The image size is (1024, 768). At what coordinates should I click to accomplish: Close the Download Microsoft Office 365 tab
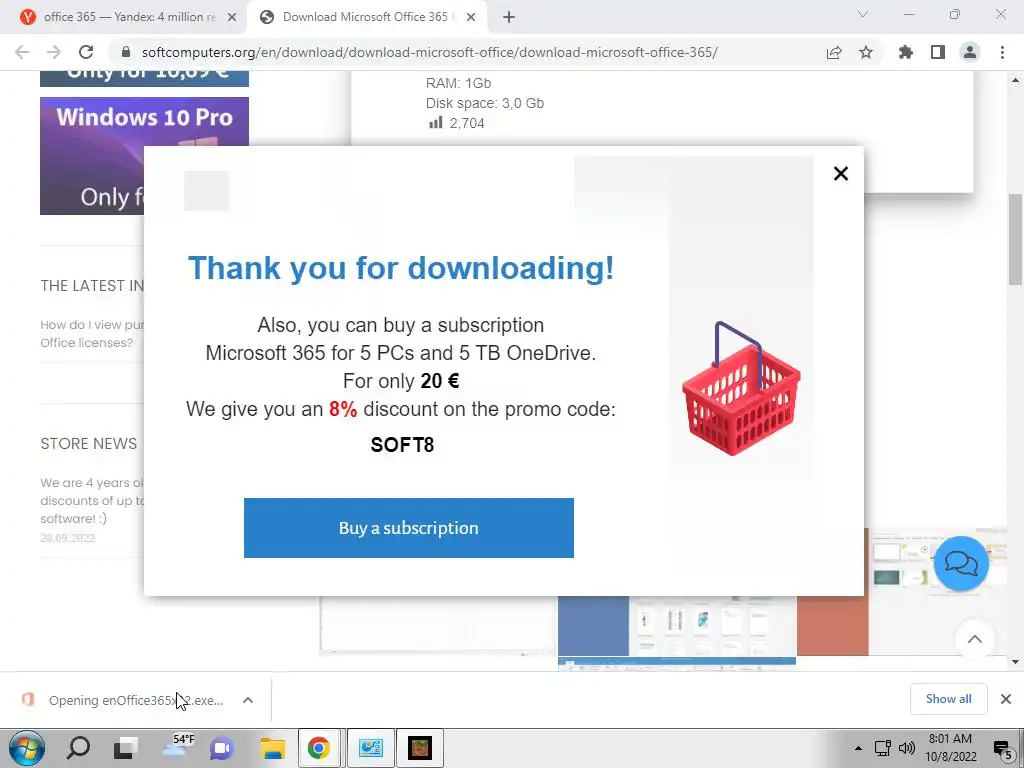(x=471, y=18)
